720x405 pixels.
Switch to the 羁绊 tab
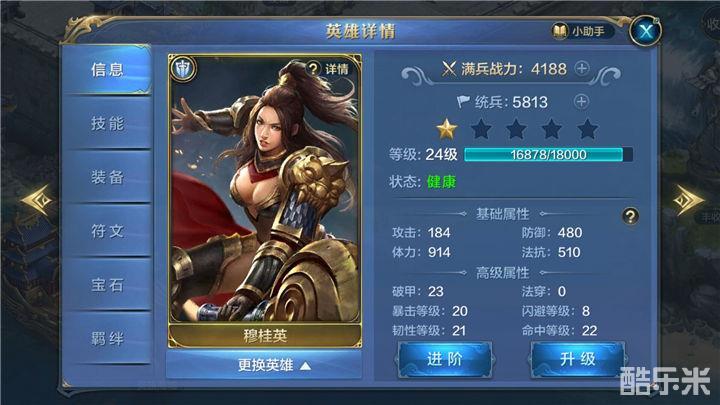click(107, 338)
